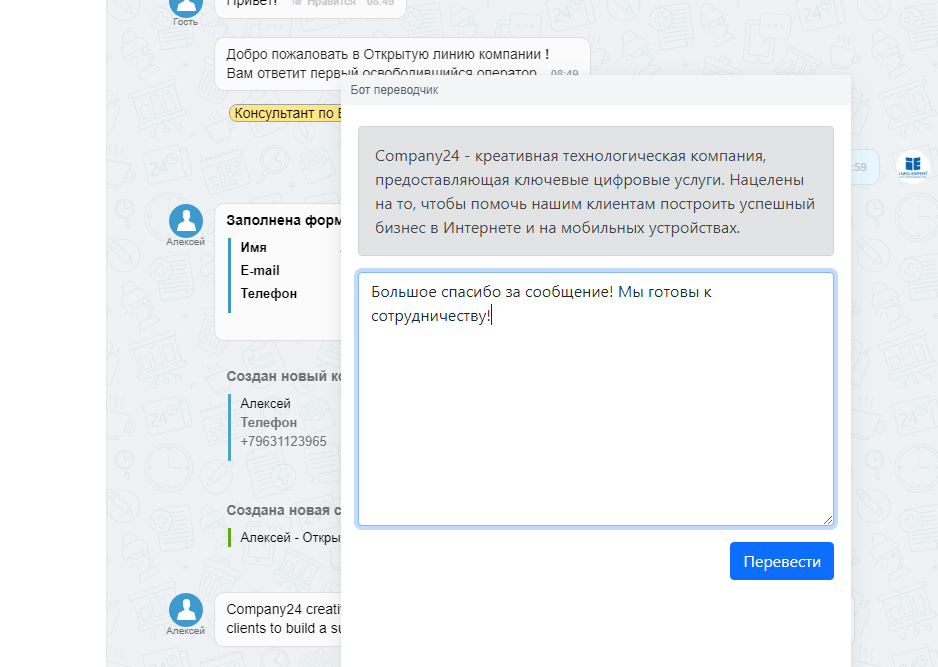The image size is (938, 667).
Task: Click the Company24 English message bubble
Action: click(x=278, y=619)
